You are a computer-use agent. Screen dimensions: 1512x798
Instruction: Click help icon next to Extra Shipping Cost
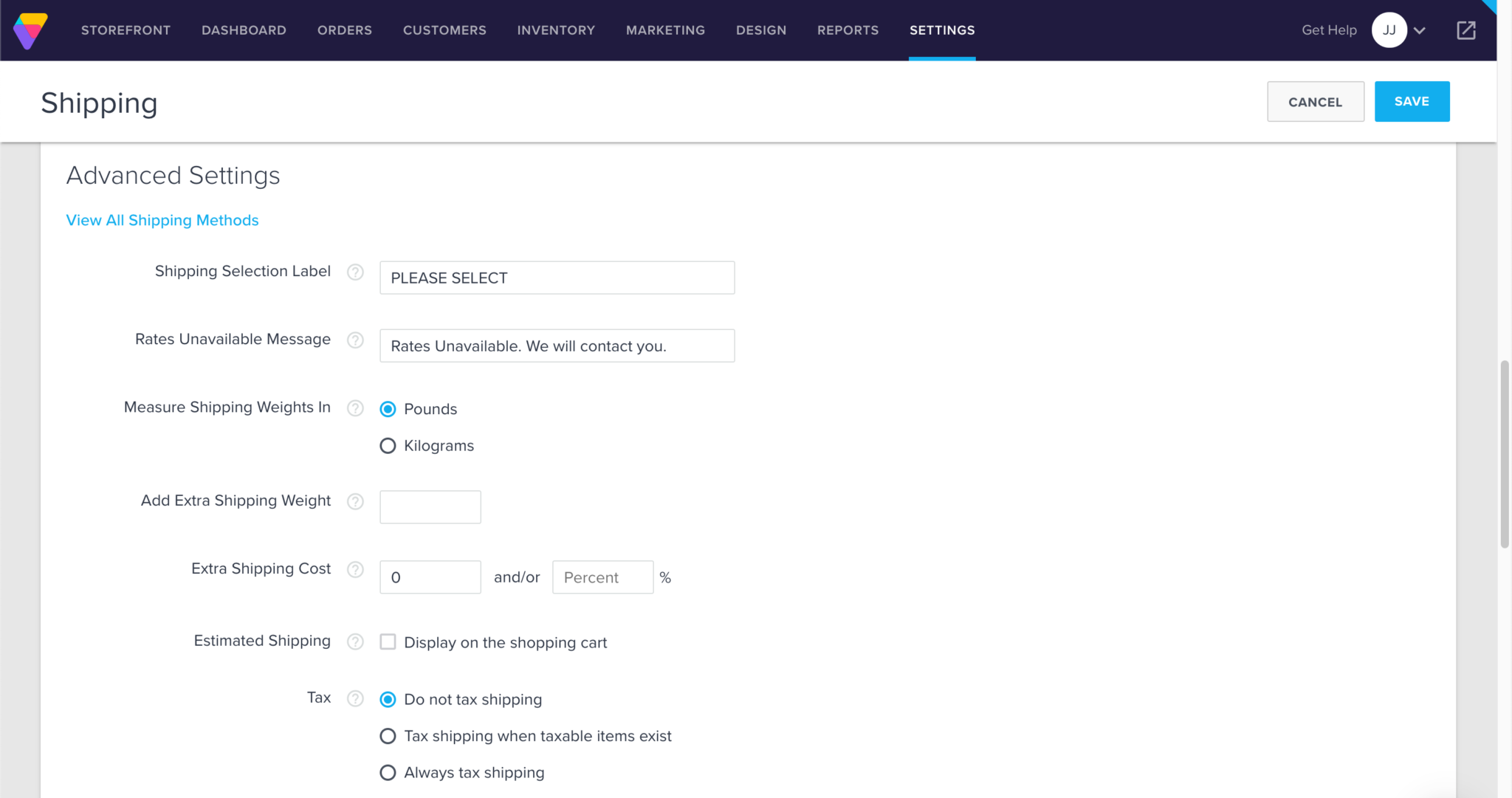pos(355,570)
